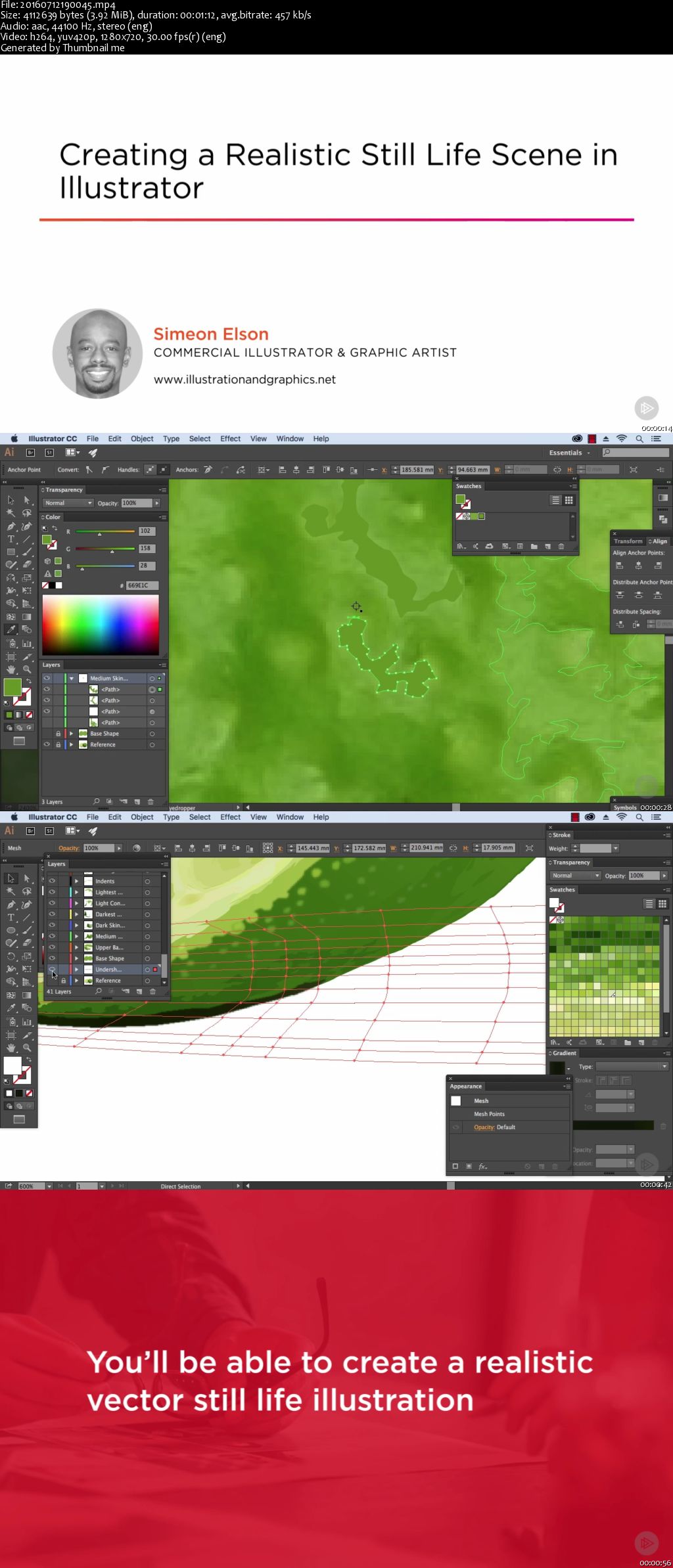Select Ellipse tool in the Mesh frame
This screenshot has height=1568, width=673.
(x=11, y=930)
